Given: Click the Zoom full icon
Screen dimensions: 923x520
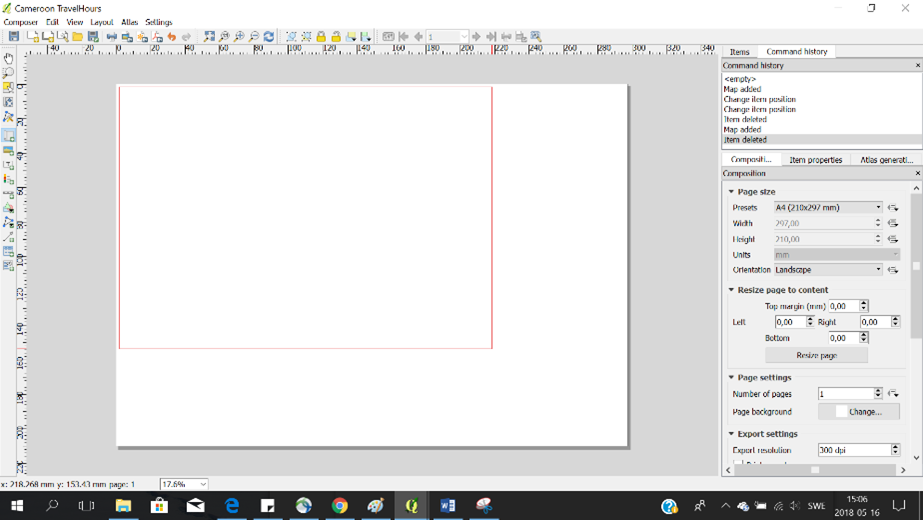Looking at the screenshot, I should tap(209, 37).
